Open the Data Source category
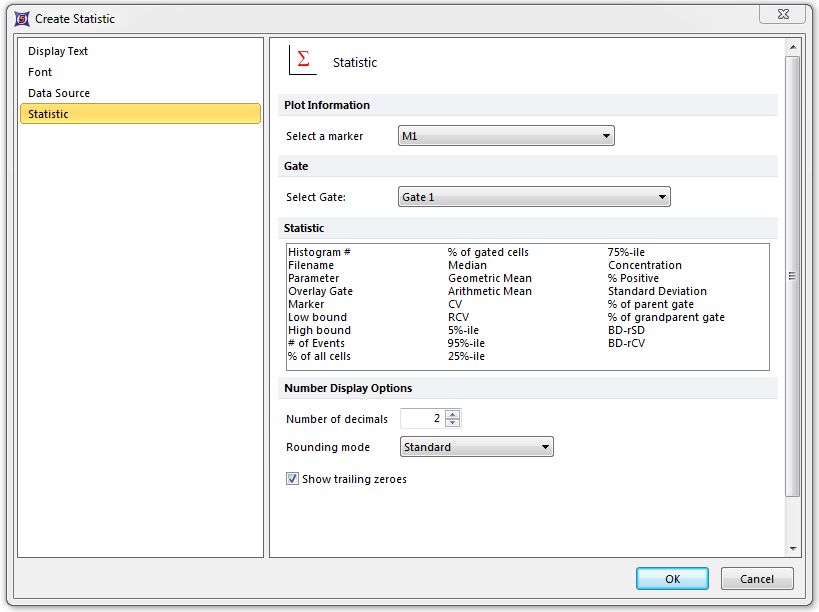Viewport: 819px width, 612px height. (59, 93)
